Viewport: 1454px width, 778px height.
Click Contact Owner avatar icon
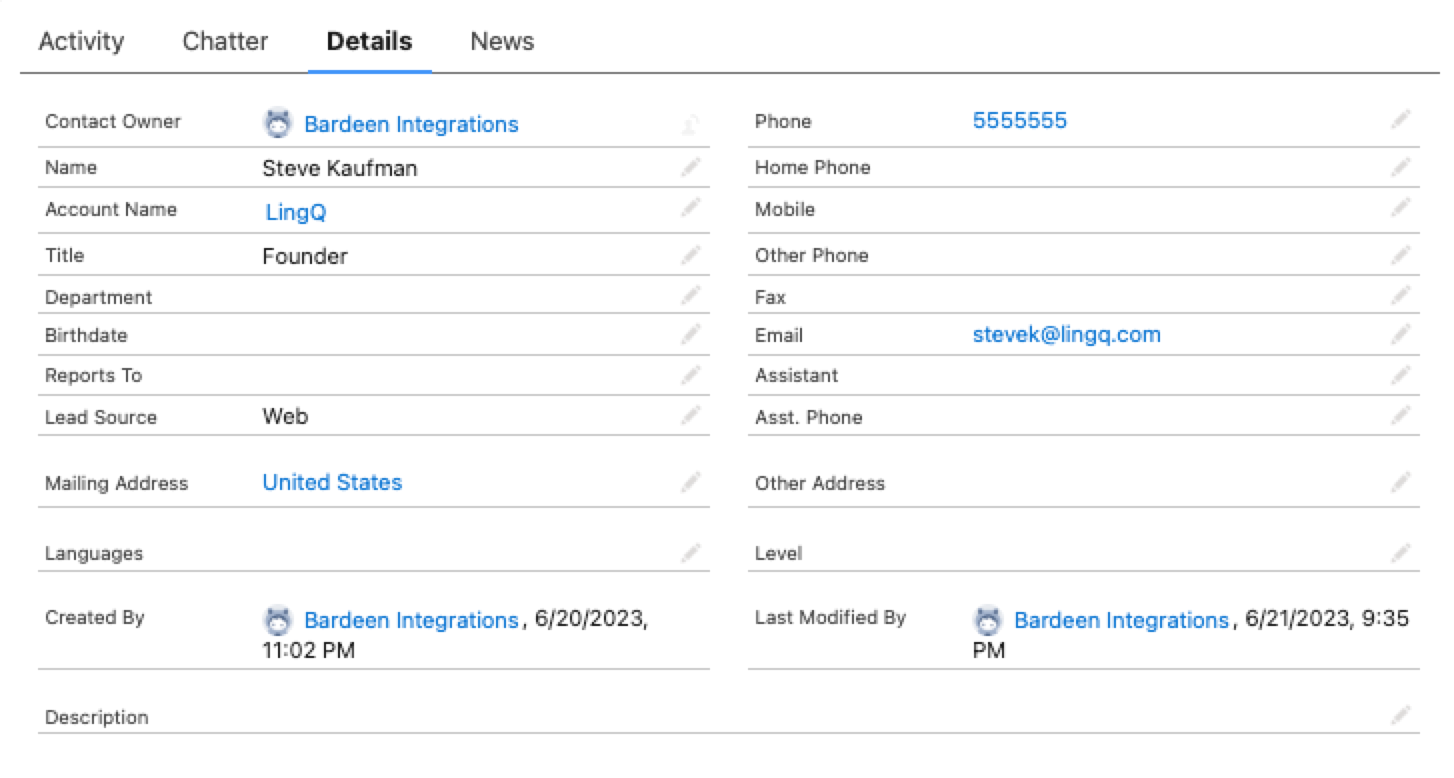point(277,124)
